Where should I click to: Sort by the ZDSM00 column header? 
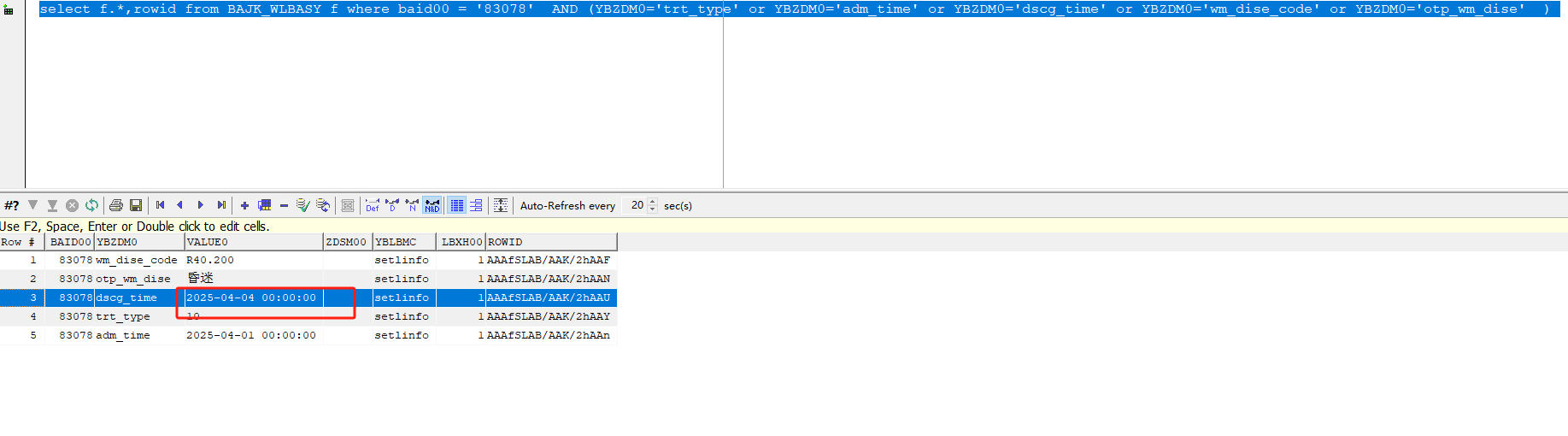coord(348,242)
